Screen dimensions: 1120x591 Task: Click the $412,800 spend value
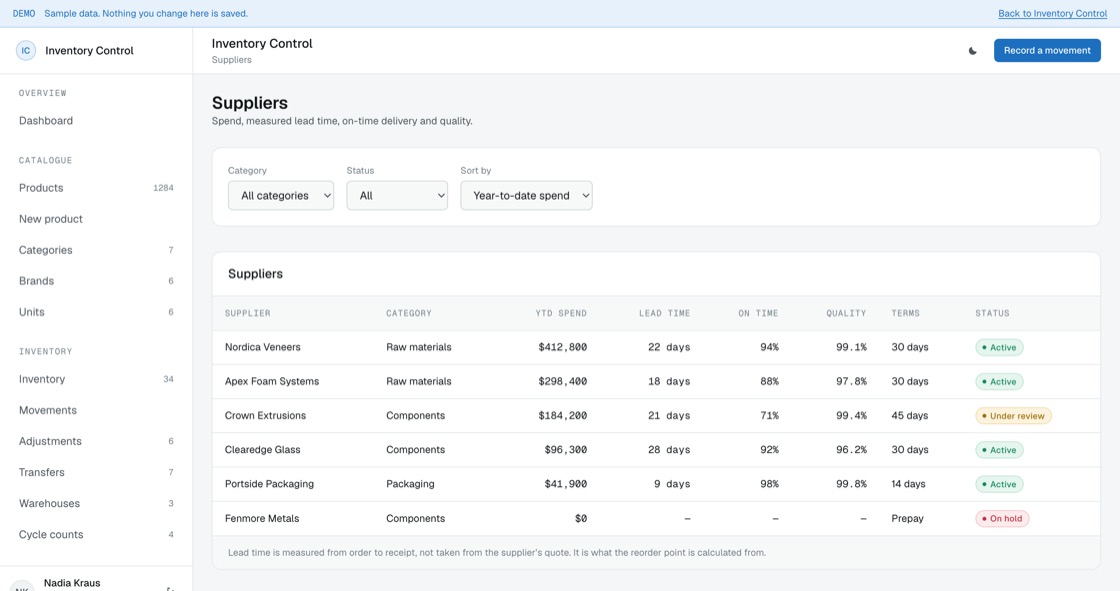562,347
